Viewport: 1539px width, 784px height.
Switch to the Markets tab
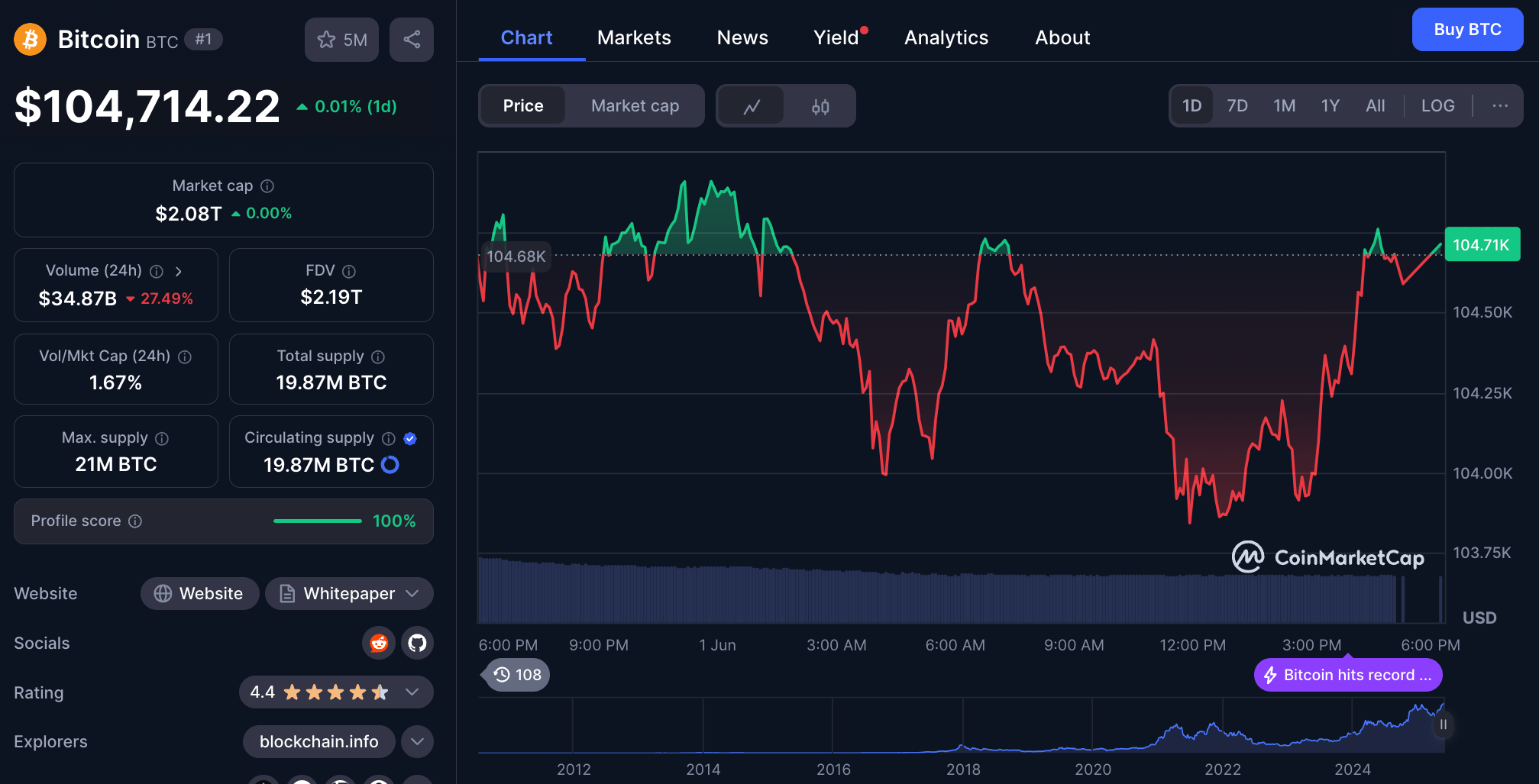point(633,37)
